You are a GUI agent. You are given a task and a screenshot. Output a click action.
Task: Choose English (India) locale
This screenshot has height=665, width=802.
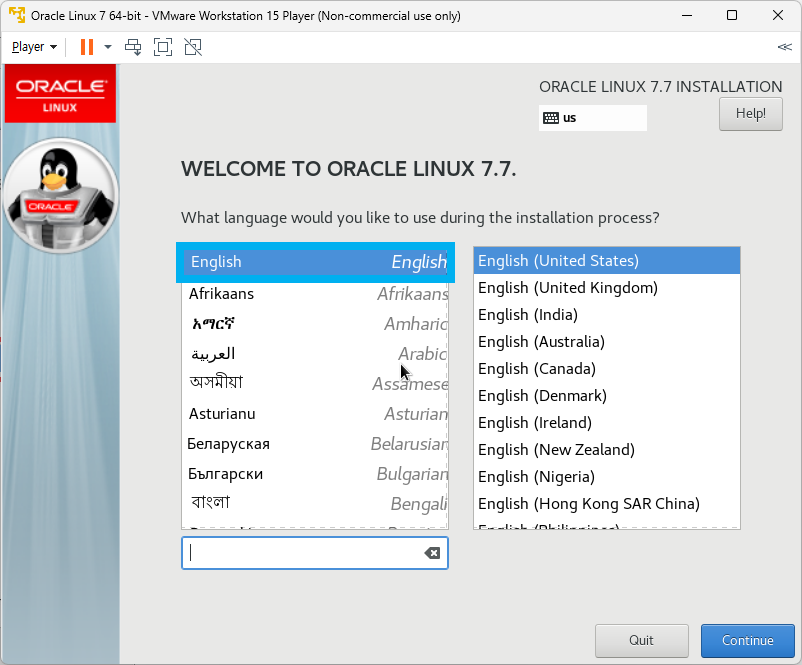click(x=607, y=315)
